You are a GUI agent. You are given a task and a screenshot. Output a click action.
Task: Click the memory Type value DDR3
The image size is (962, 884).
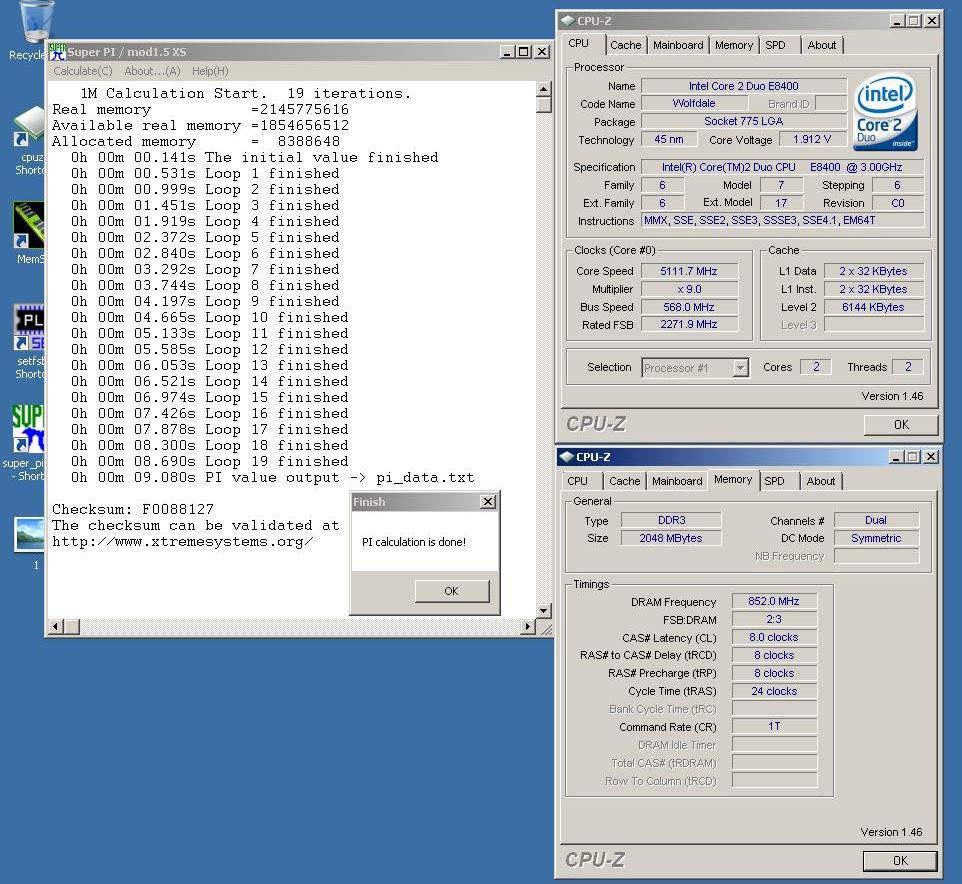pyautogui.click(x=671, y=520)
